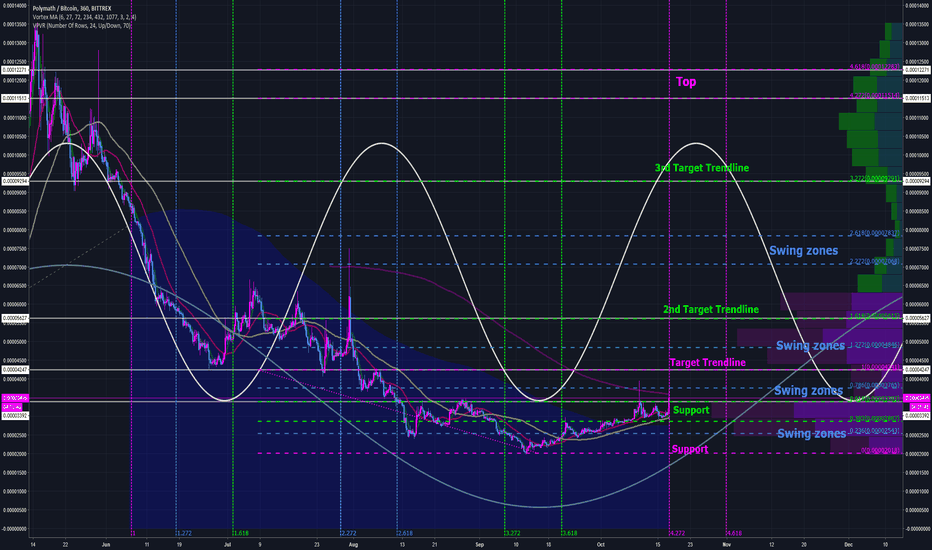Select the '4.618' time zone marker at chart bottom

(734, 533)
